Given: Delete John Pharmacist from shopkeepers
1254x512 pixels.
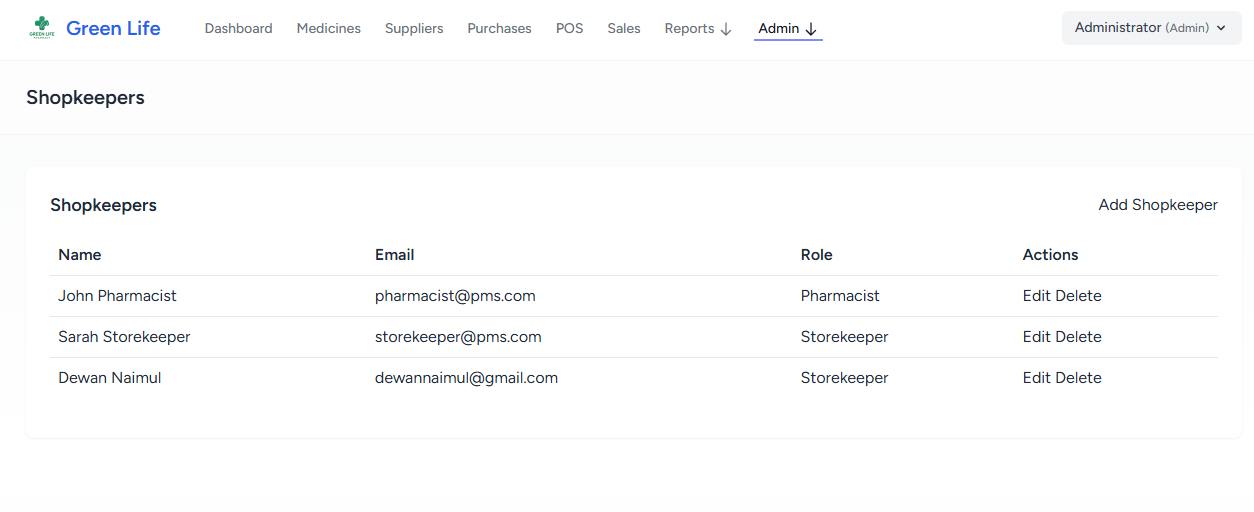Looking at the screenshot, I should (x=1078, y=296).
